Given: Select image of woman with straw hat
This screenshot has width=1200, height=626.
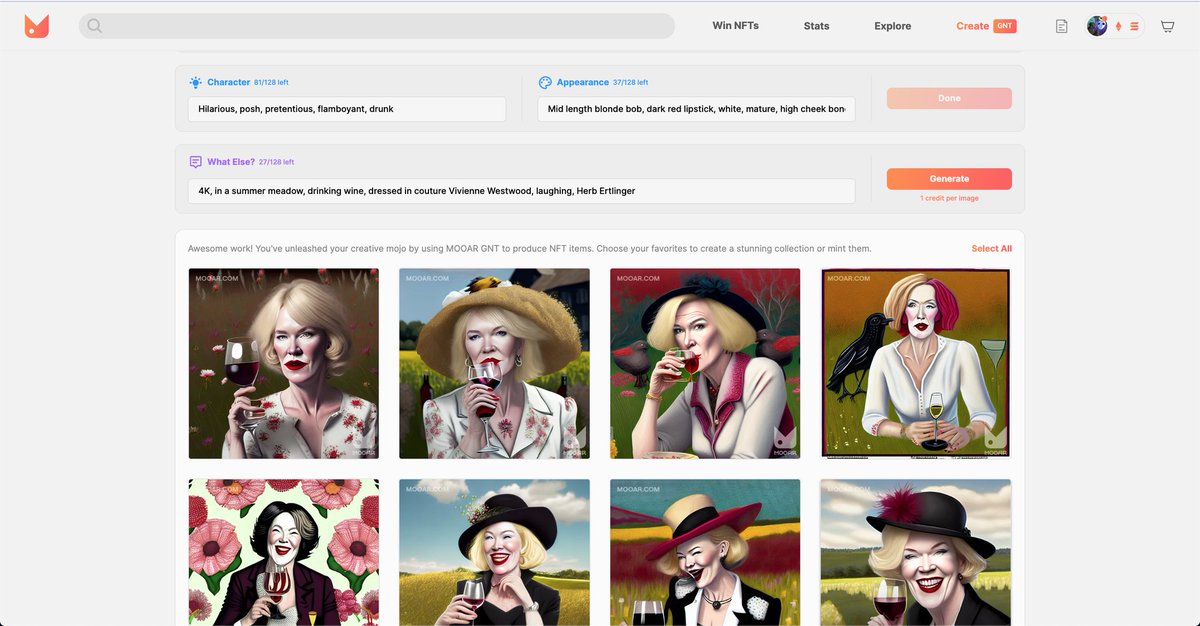Looking at the screenshot, I should 494,363.
